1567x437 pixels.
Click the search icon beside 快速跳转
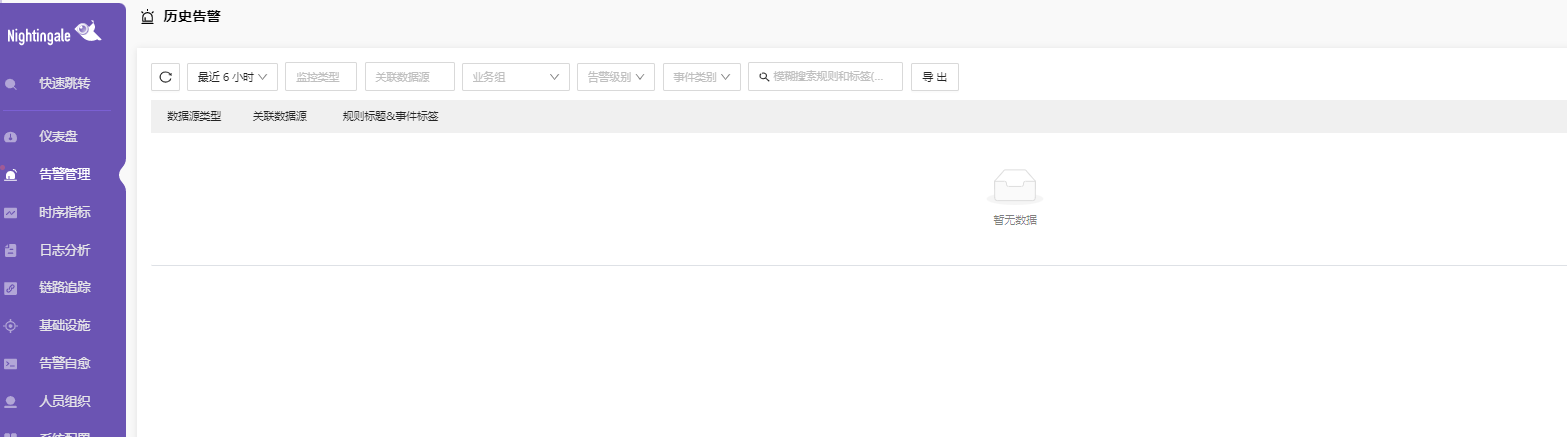(x=11, y=84)
